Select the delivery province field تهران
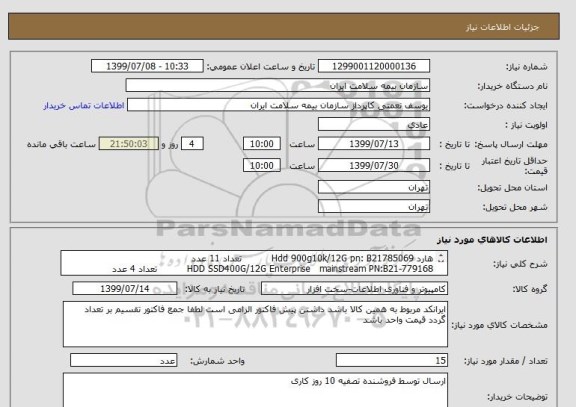The width and height of the screenshot is (576, 407). 374,187
